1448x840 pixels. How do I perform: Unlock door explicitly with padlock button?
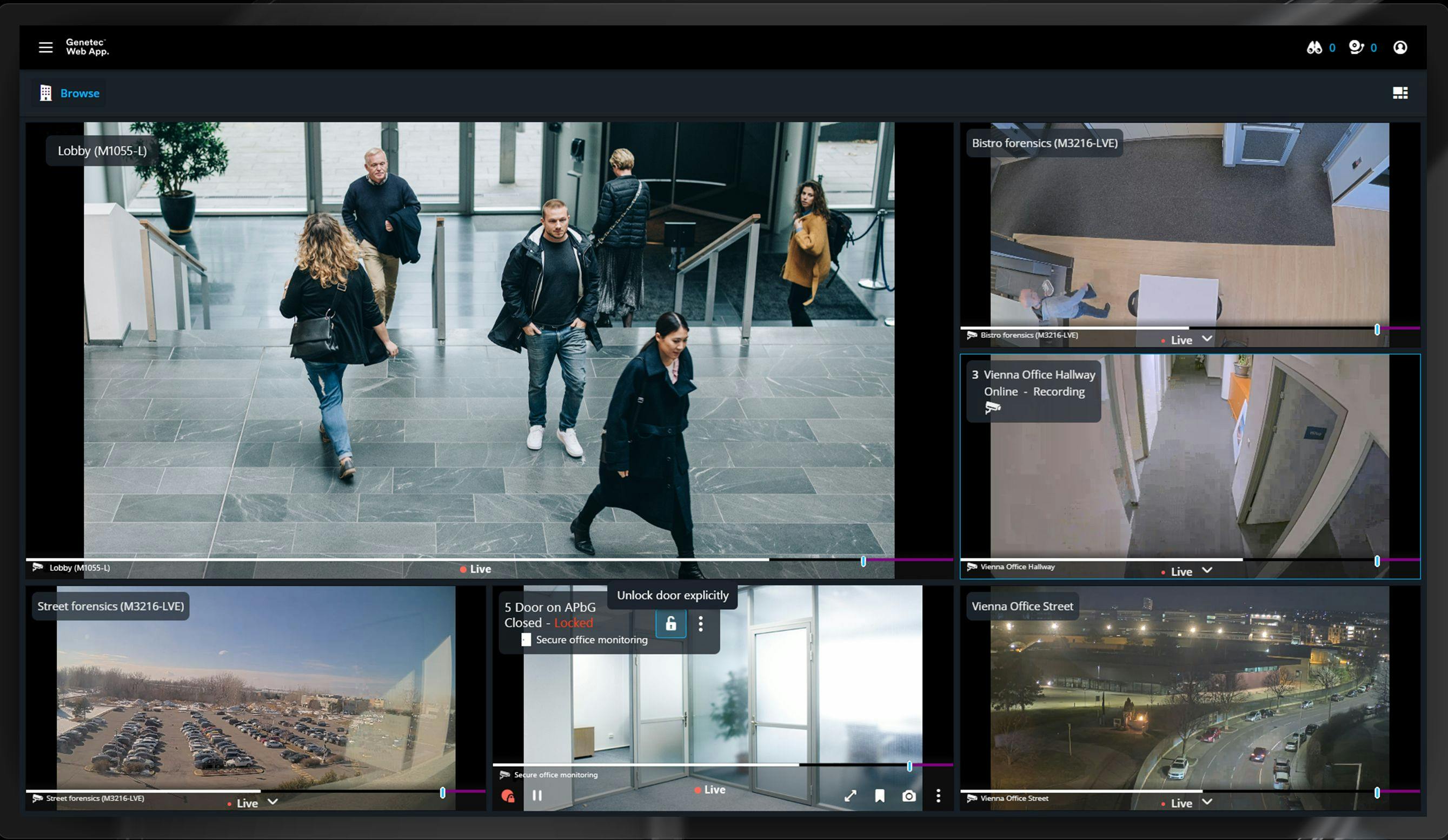tap(670, 624)
